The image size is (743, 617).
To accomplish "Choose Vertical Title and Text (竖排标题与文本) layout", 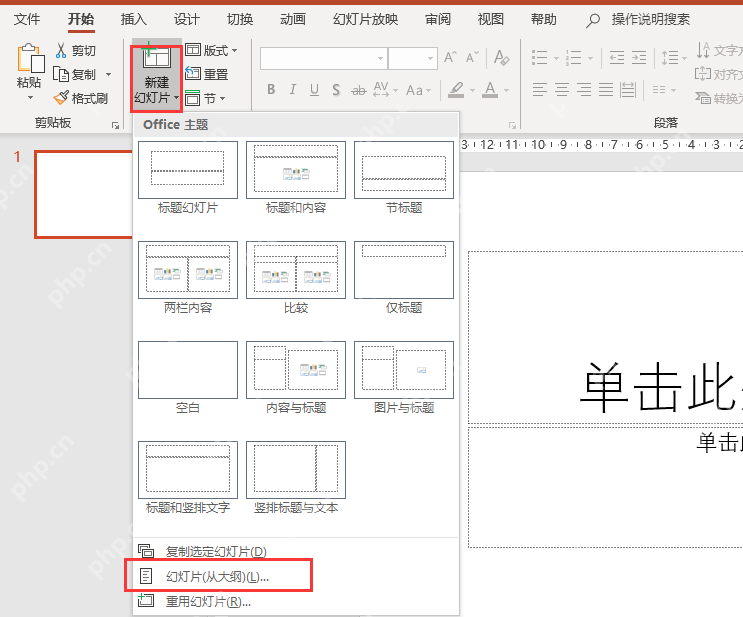I will coord(296,478).
